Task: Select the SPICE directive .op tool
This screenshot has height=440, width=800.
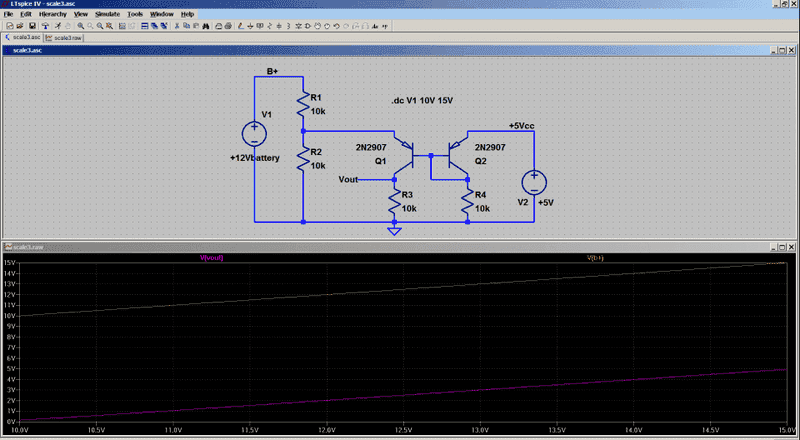Action: pos(384,26)
